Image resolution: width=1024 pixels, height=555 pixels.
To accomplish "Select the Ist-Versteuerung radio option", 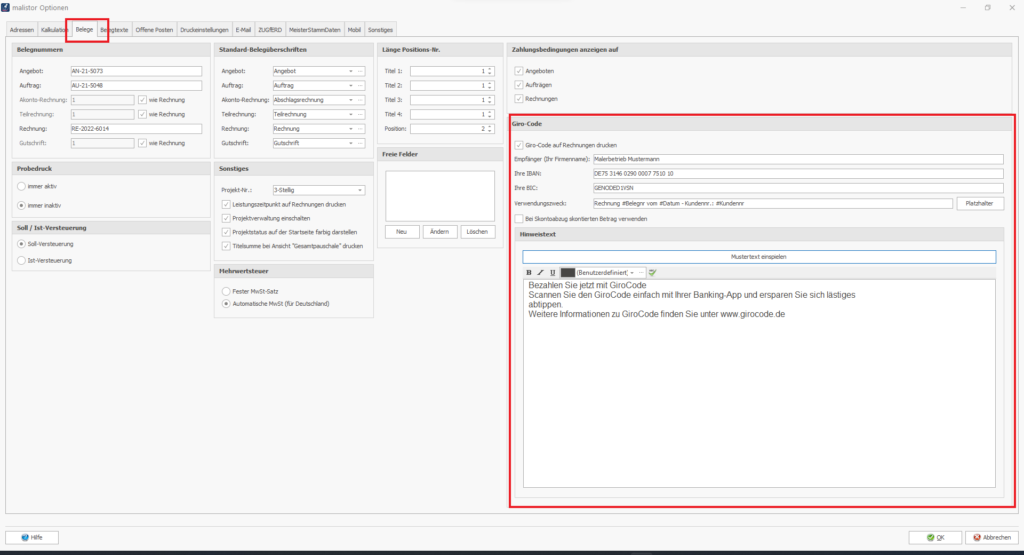I will pos(22,260).
